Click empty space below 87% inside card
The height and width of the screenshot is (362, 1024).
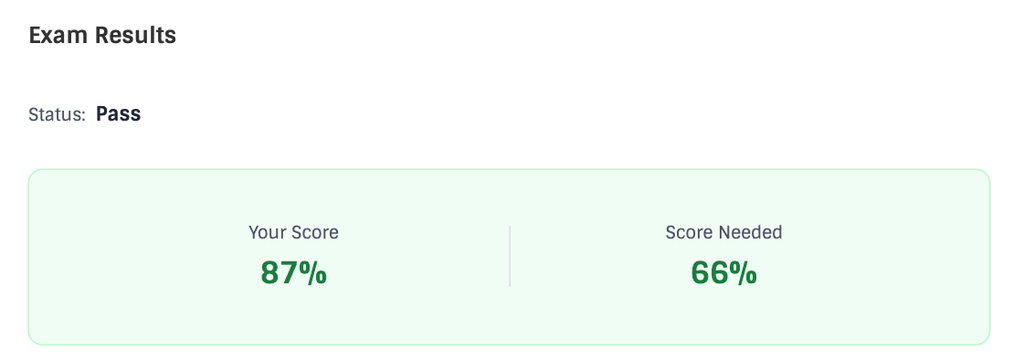[x=294, y=317]
